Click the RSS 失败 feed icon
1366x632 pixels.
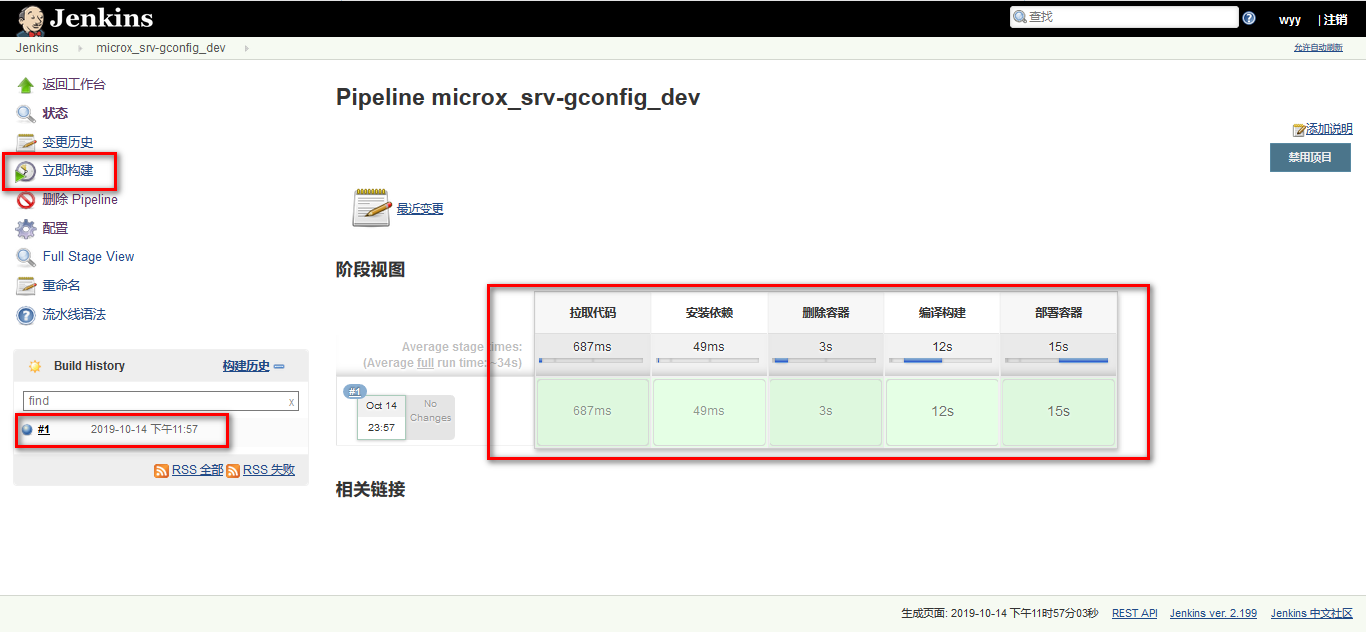(233, 470)
